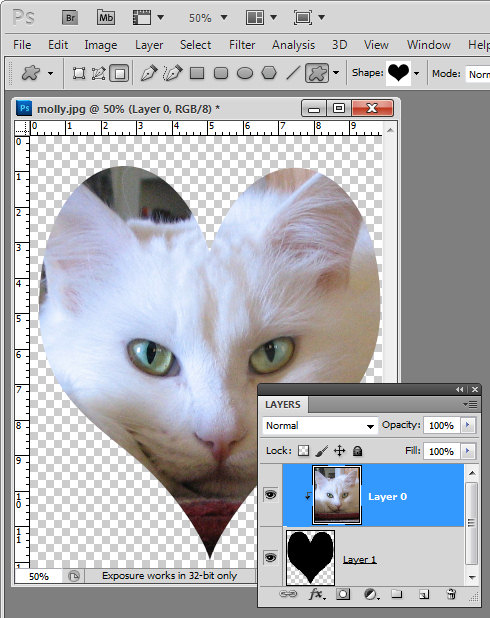Select the Ellipse shape tool
The width and height of the screenshot is (490, 618).
(245, 73)
